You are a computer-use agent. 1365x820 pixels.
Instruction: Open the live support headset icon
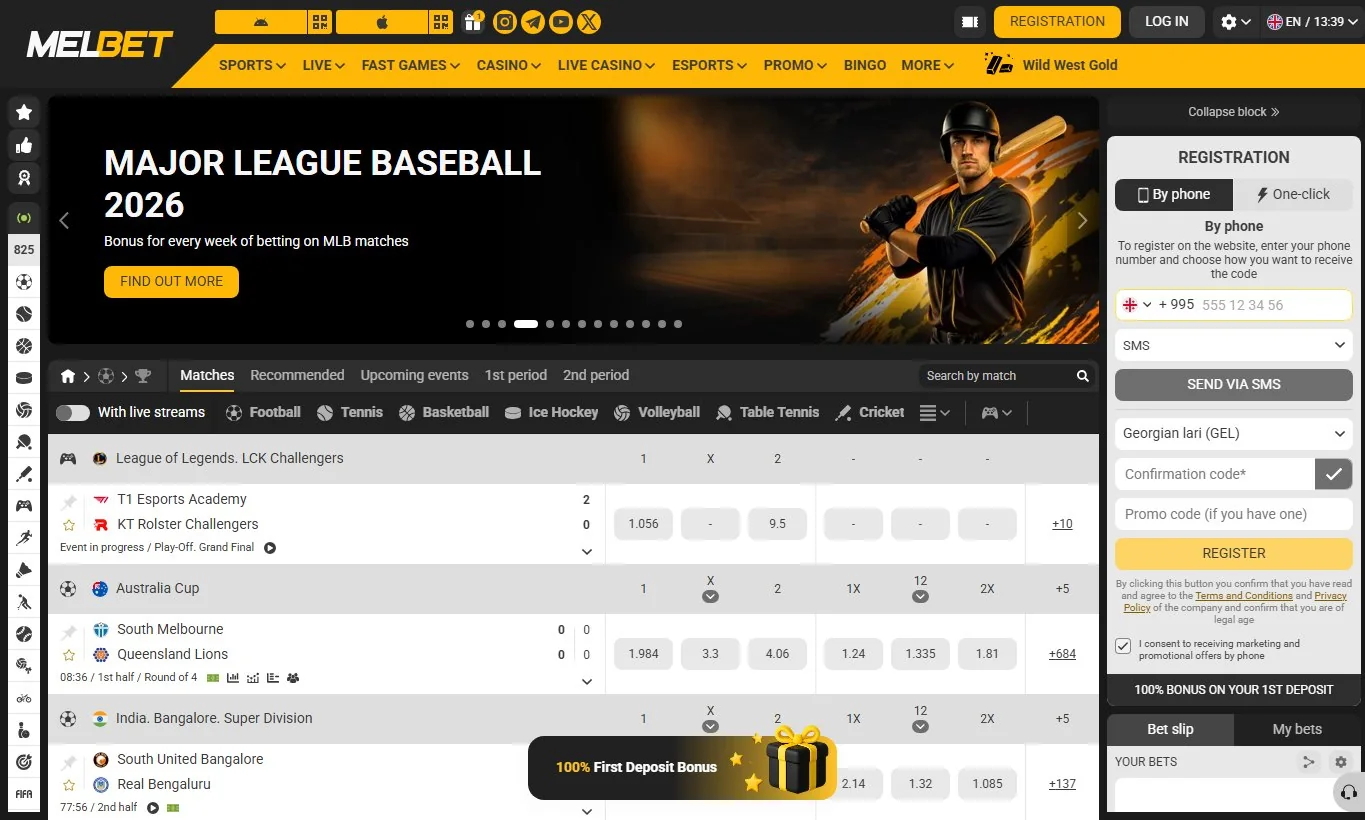(x=1348, y=793)
